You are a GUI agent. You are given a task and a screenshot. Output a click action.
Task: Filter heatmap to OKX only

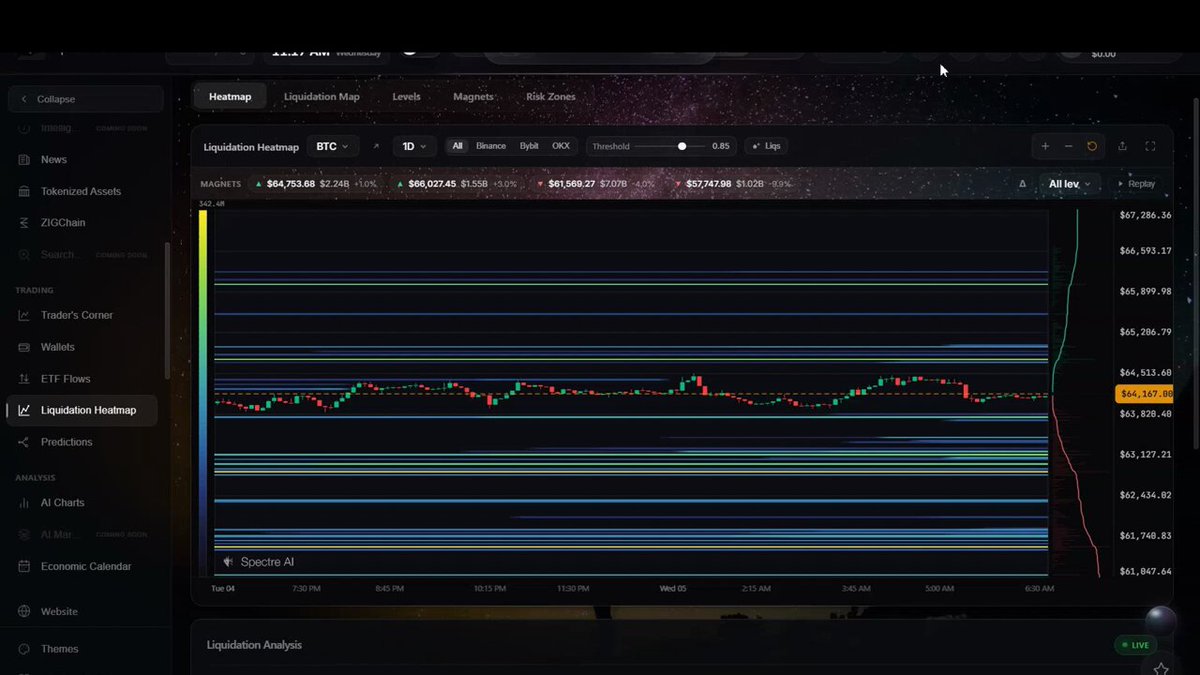click(x=561, y=146)
